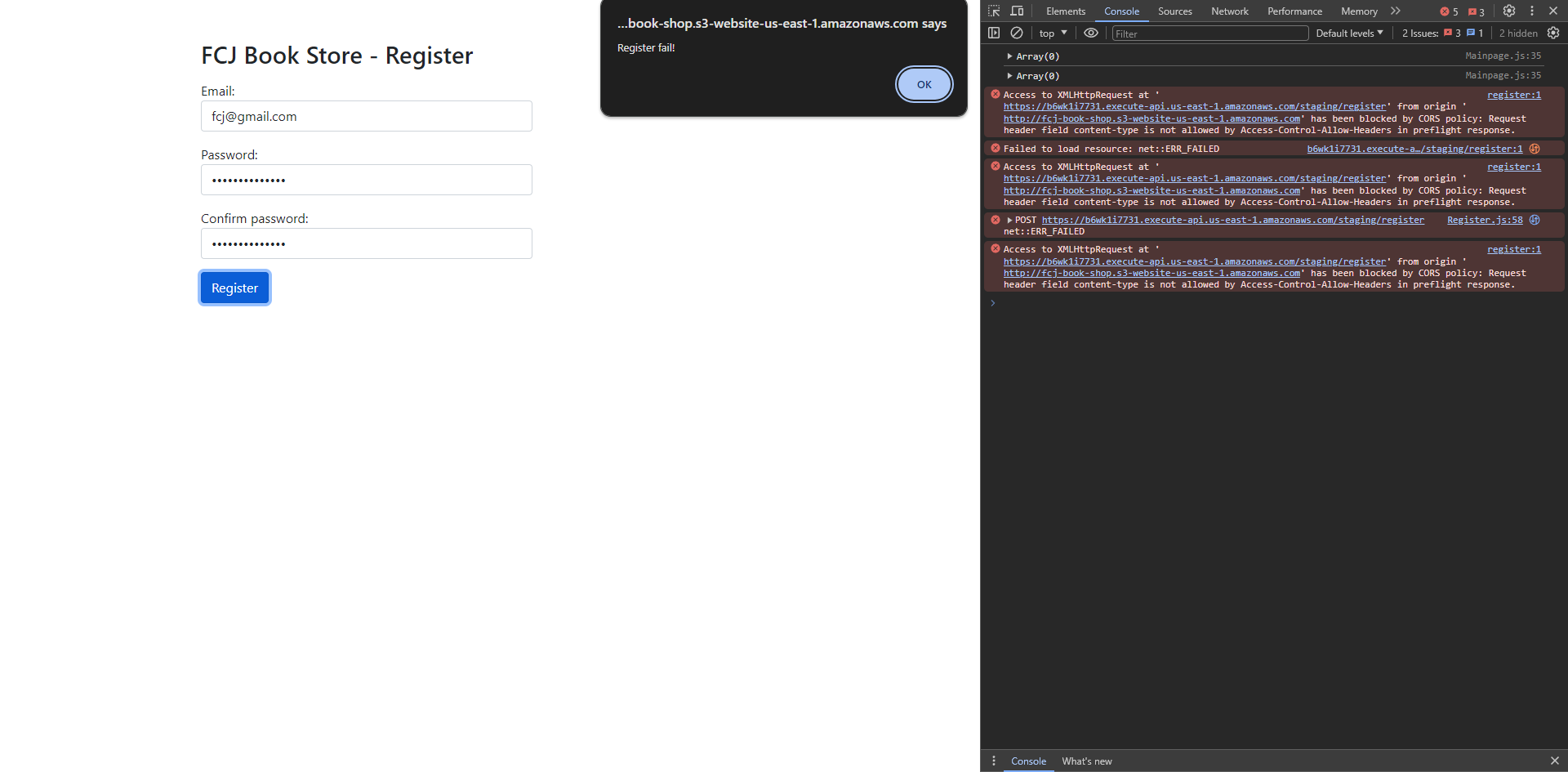Click the blue Register button
The height and width of the screenshot is (772, 1568).
click(x=235, y=288)
